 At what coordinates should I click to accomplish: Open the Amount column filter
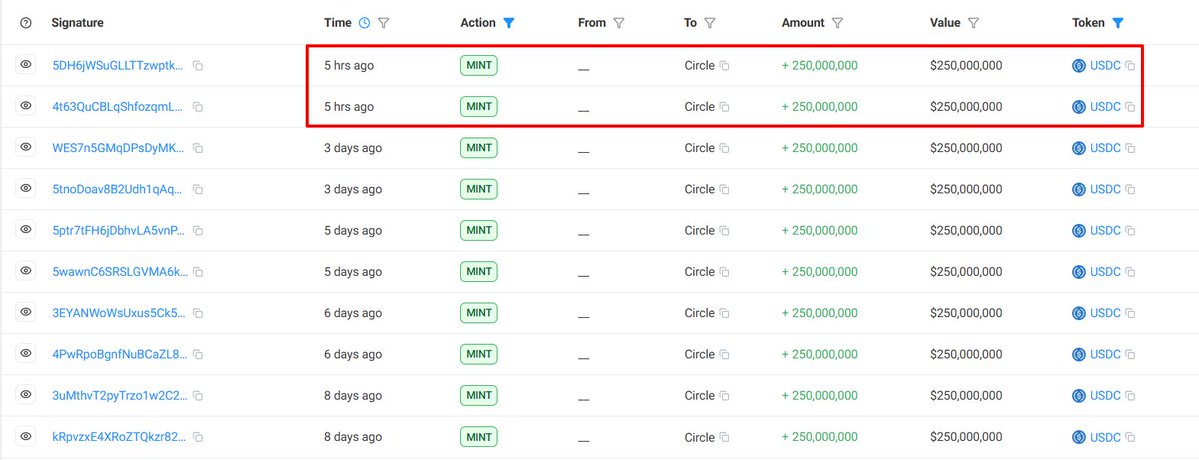click(837, 23)
